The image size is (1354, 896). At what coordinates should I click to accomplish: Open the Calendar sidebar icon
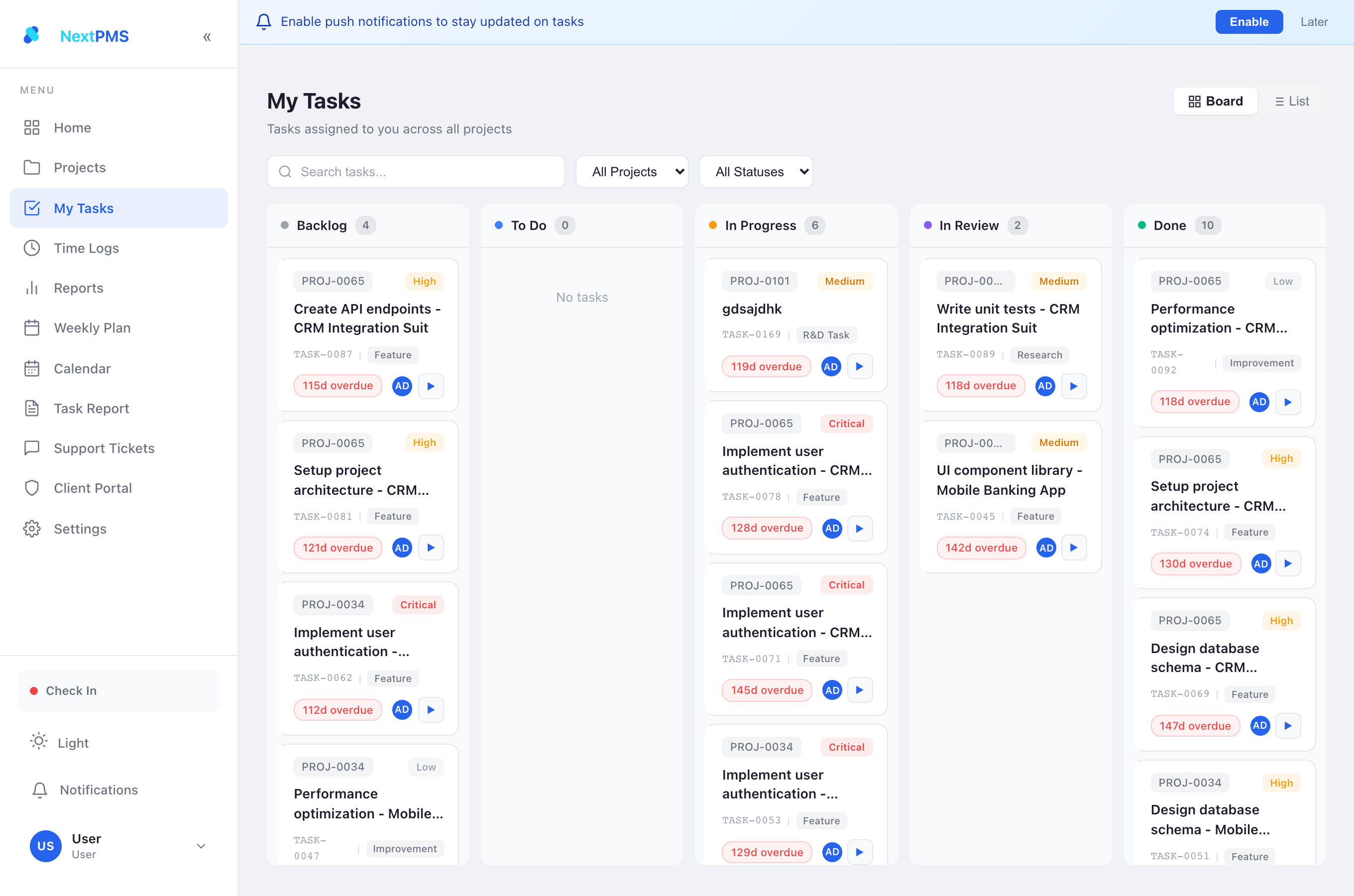point(32,368)
